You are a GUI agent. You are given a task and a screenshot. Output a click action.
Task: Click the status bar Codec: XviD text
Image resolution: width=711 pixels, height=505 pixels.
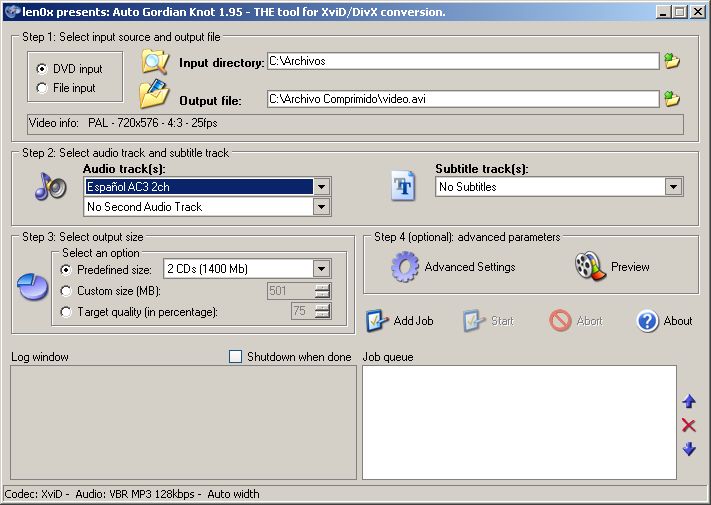pos(34,494)
